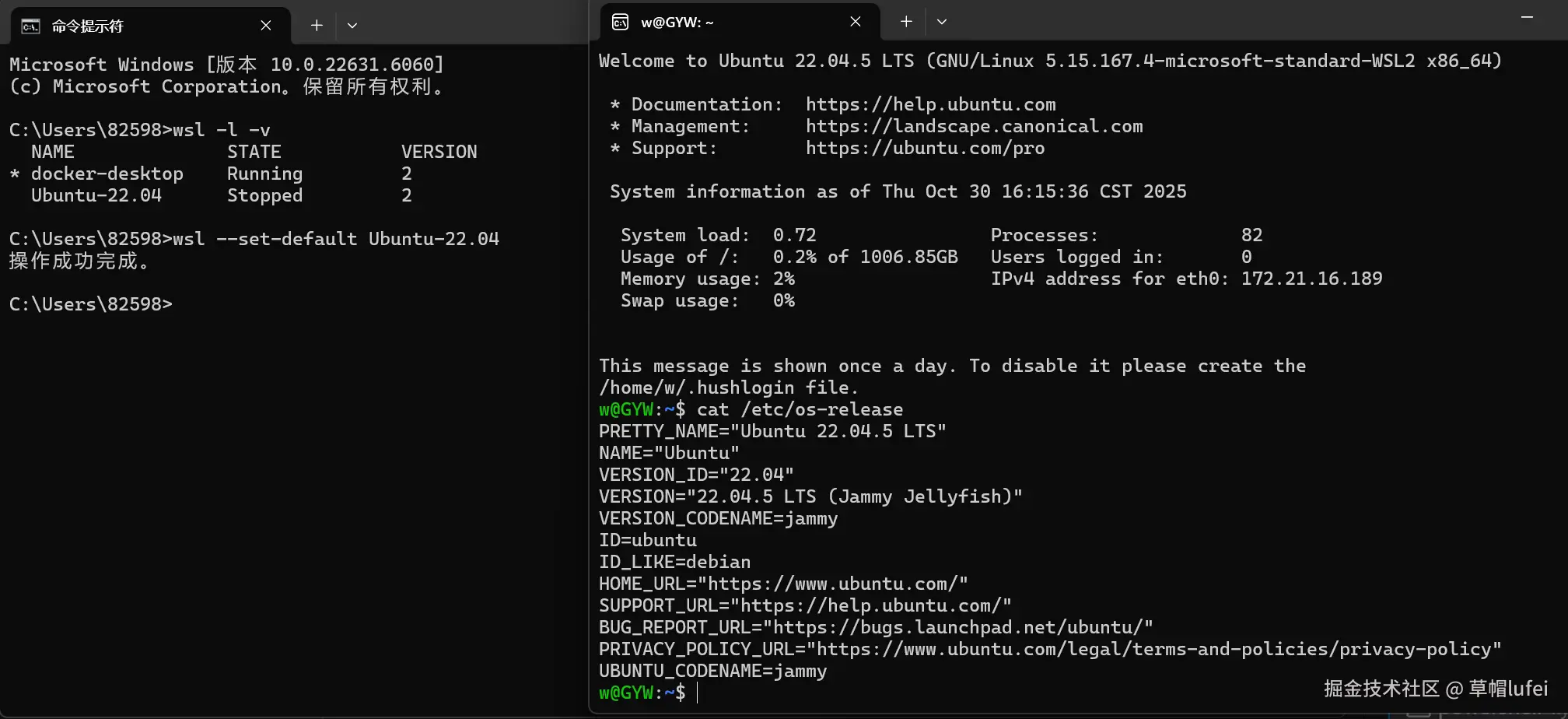Click the terminal icon on the w@GYW tab
The height and width of the screenshot is (719, 1568).
coord(620,22)
